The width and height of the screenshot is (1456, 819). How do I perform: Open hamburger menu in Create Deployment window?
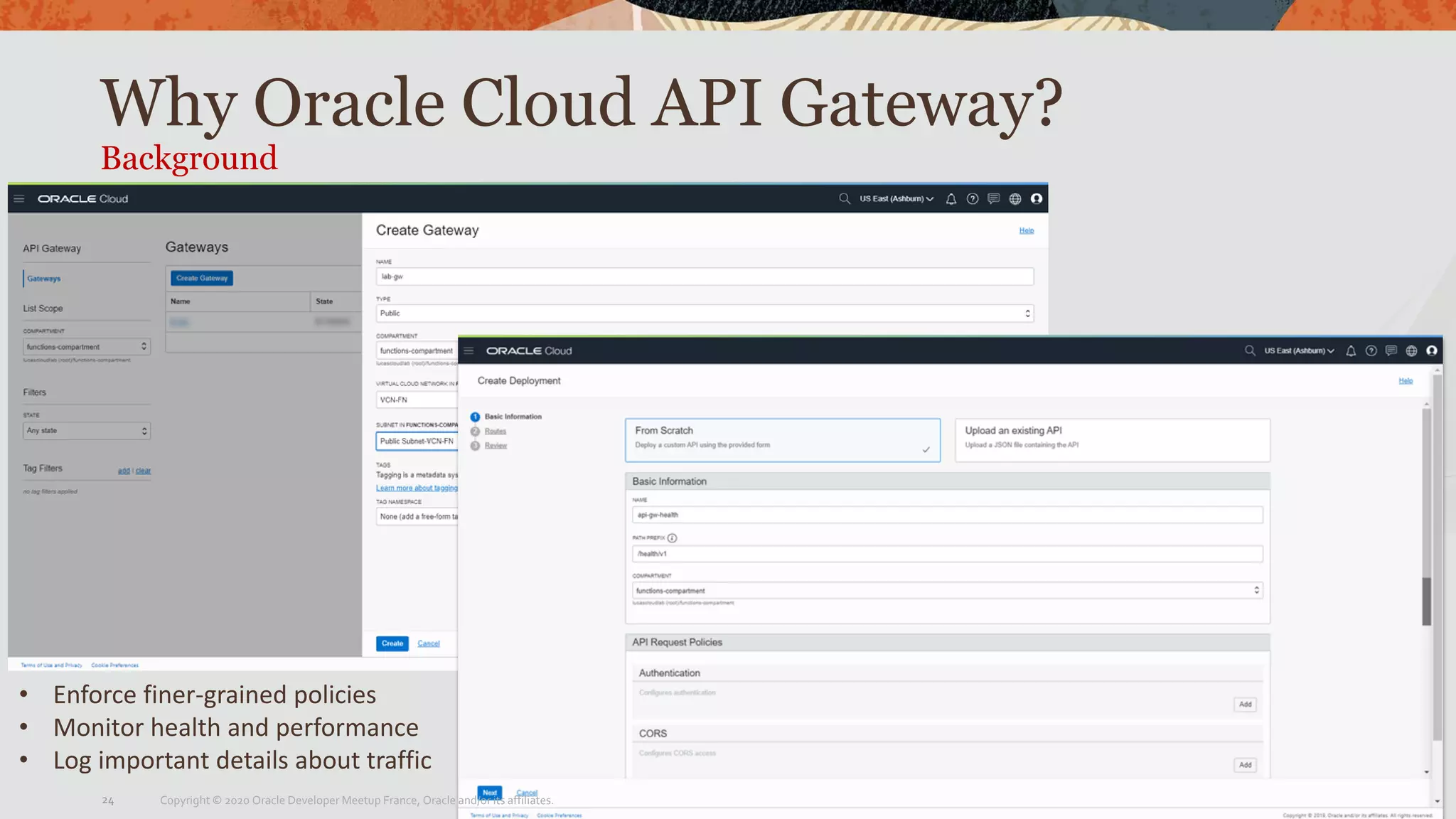pos(469,350)
